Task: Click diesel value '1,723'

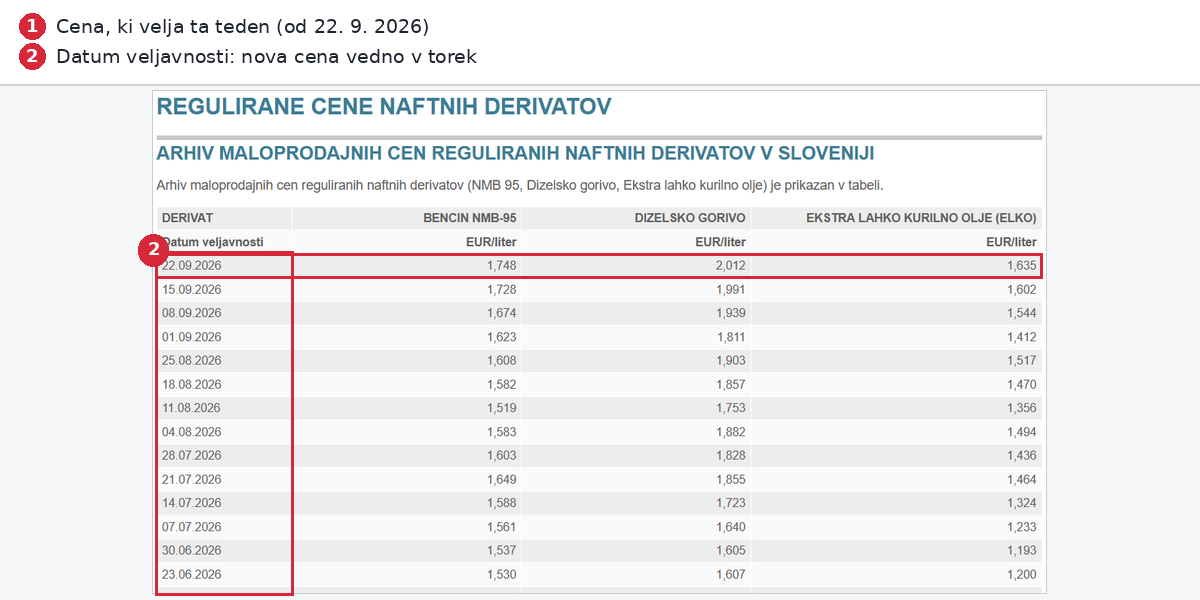Action: tap(731, 503)
